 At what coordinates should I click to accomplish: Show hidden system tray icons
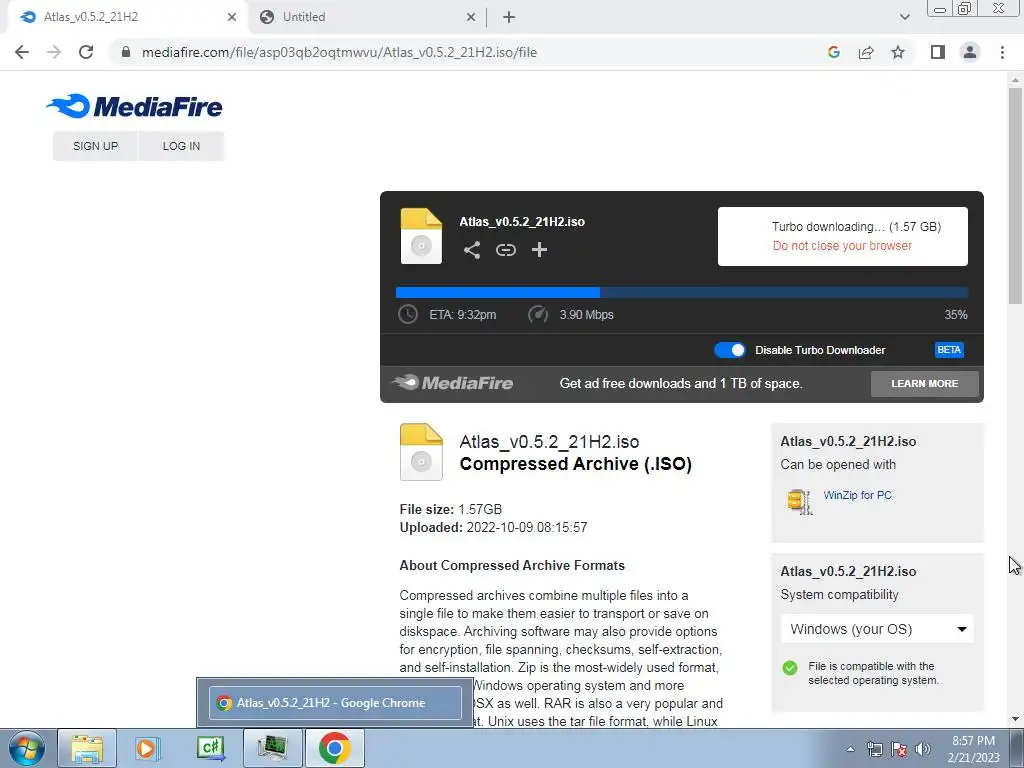pyautogui.click(x=850, y=749)
